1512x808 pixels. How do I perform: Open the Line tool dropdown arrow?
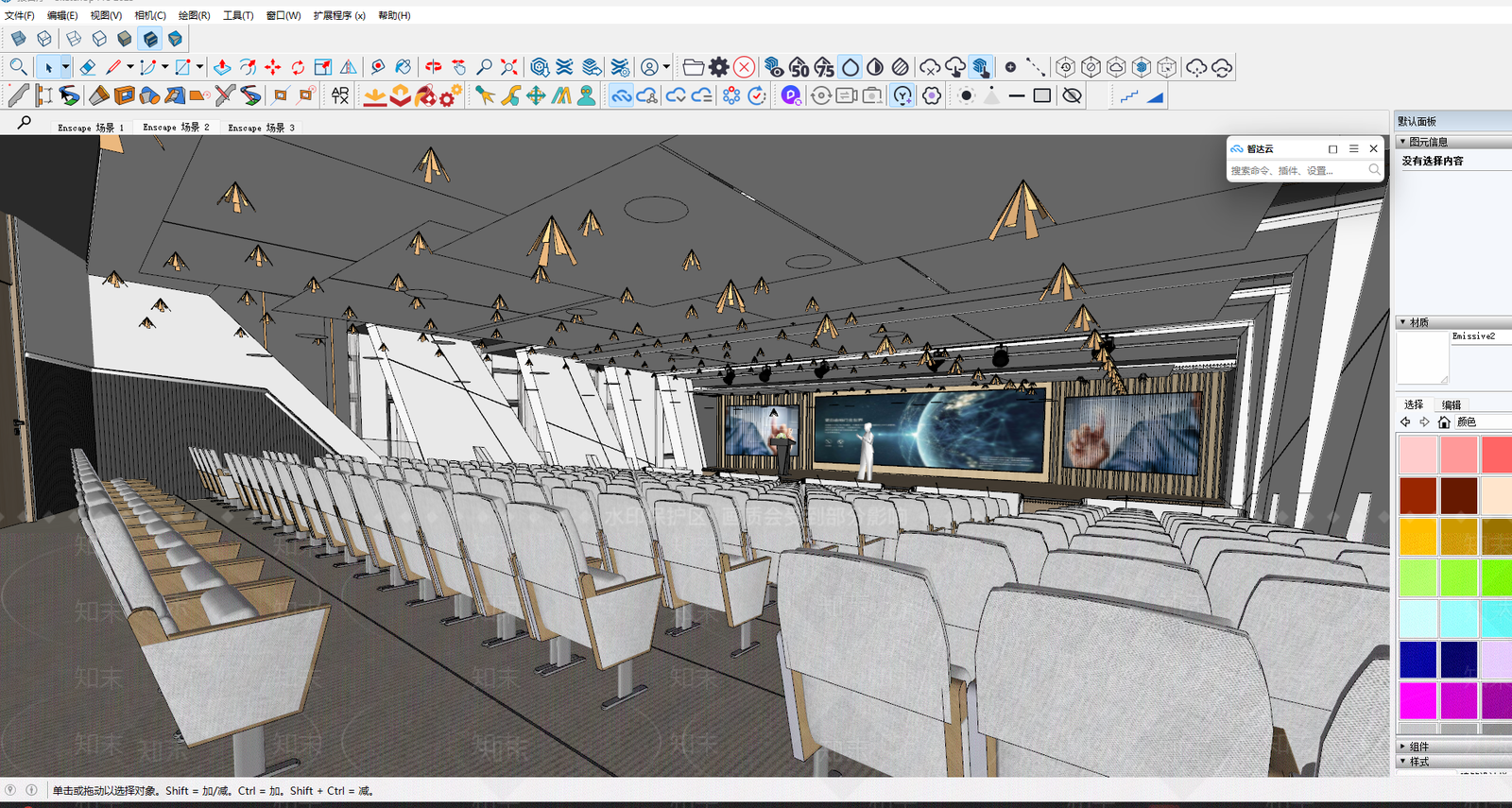129,67
